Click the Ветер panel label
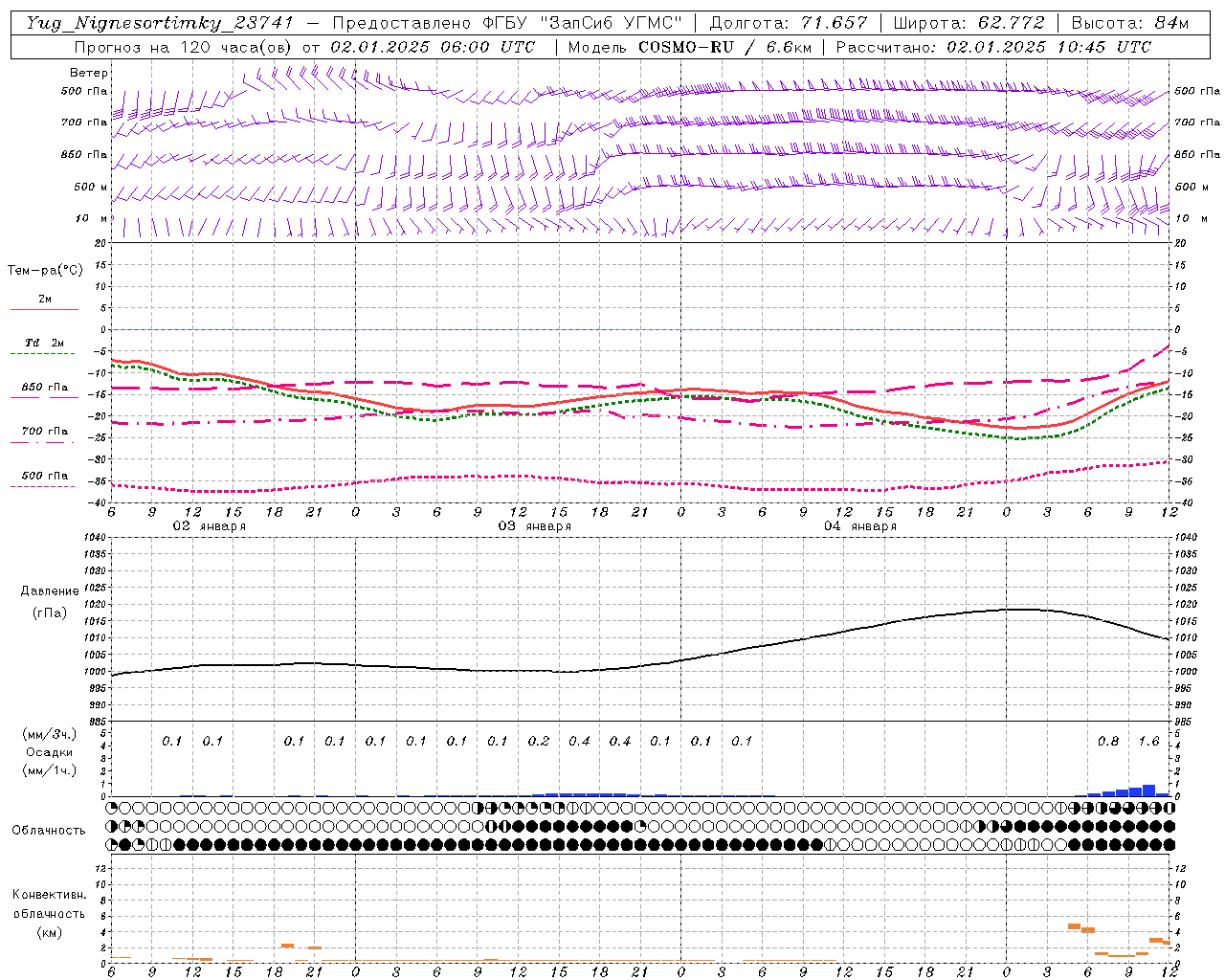 click(x=89, y=73)
